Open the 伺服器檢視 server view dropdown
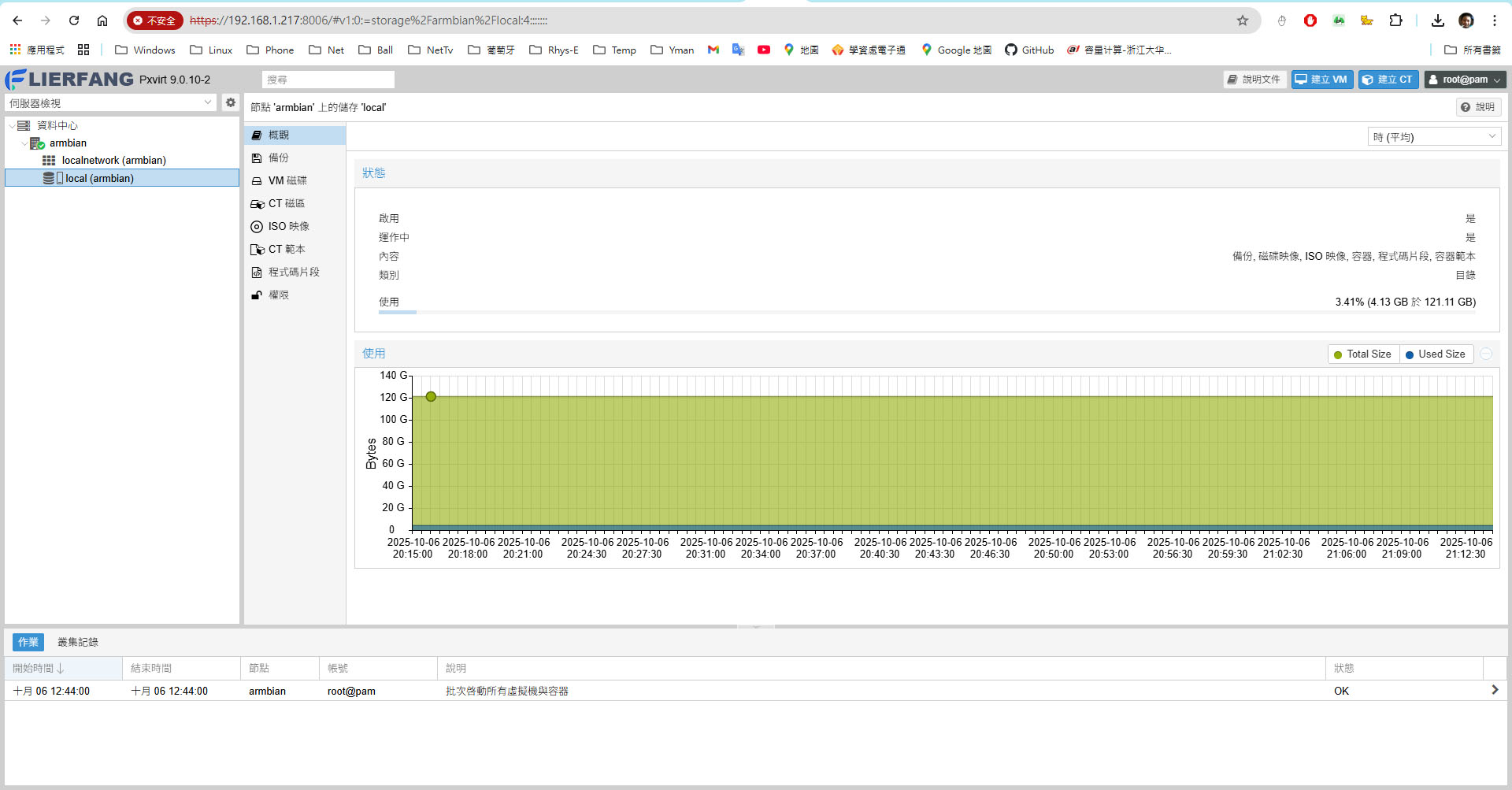Screen dimensions: 1512x790 tap(110, 103)
